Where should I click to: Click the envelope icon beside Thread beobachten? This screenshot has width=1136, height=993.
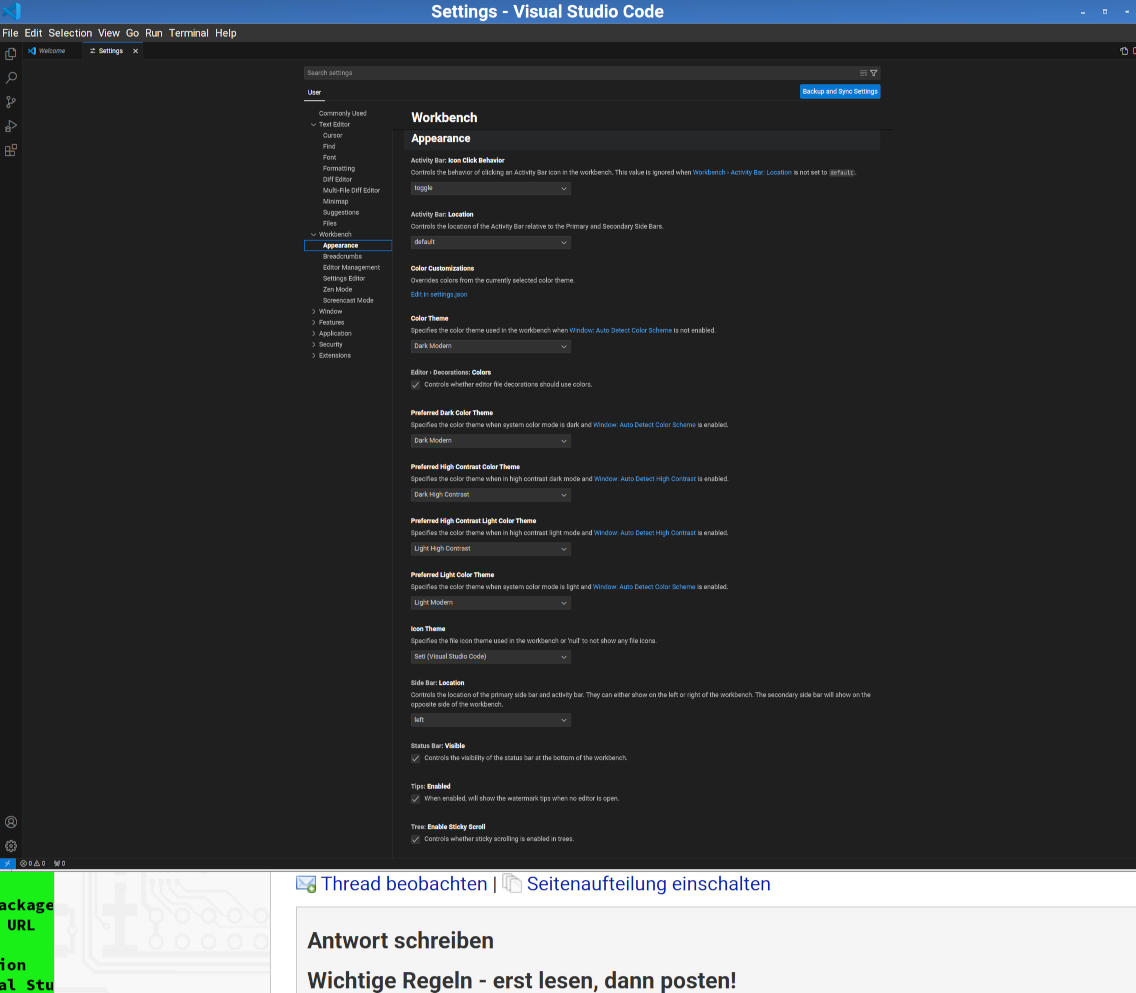(306, 884)
